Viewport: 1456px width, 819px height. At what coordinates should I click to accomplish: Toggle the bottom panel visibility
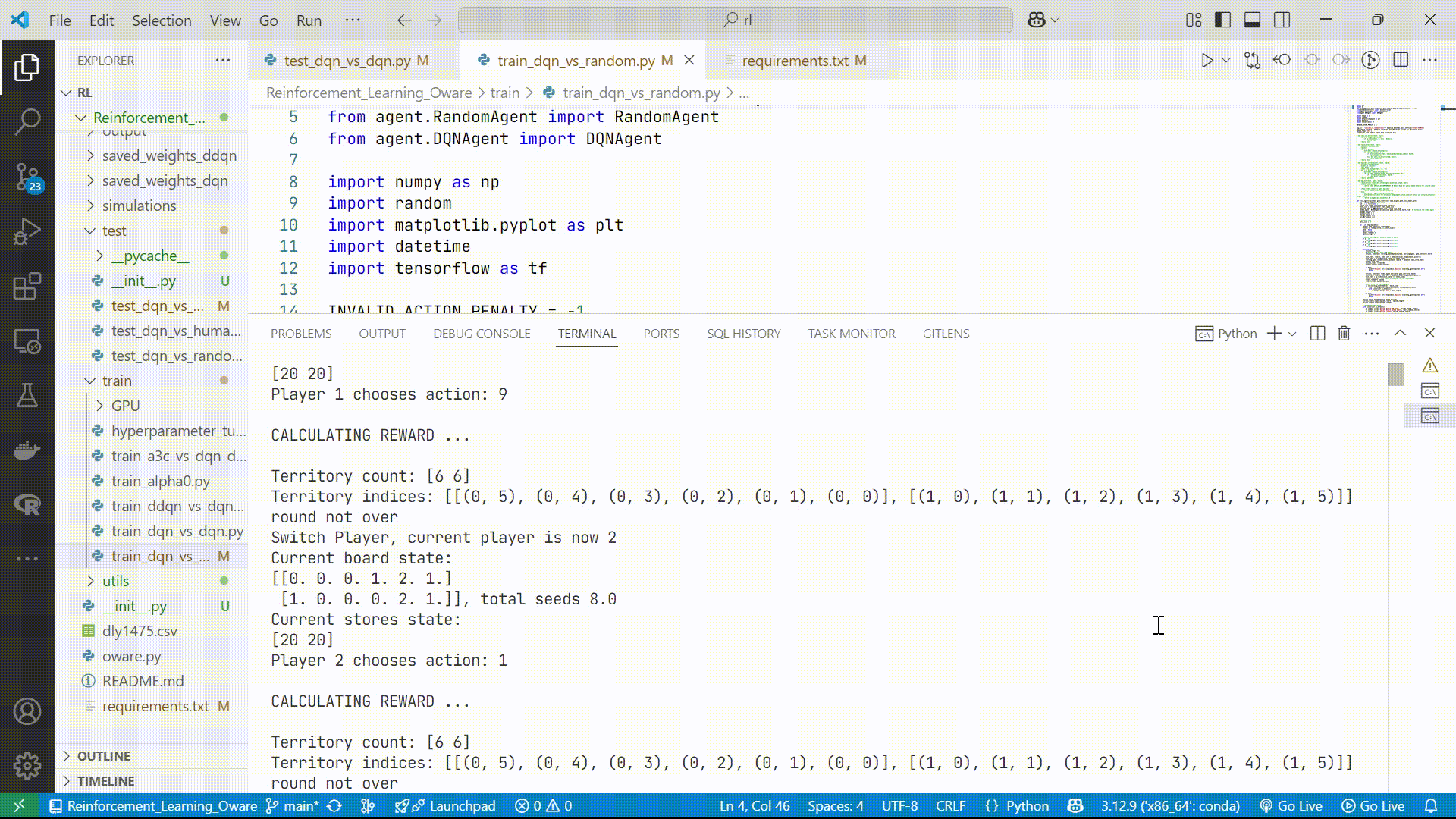click(x=1253, y=20)
